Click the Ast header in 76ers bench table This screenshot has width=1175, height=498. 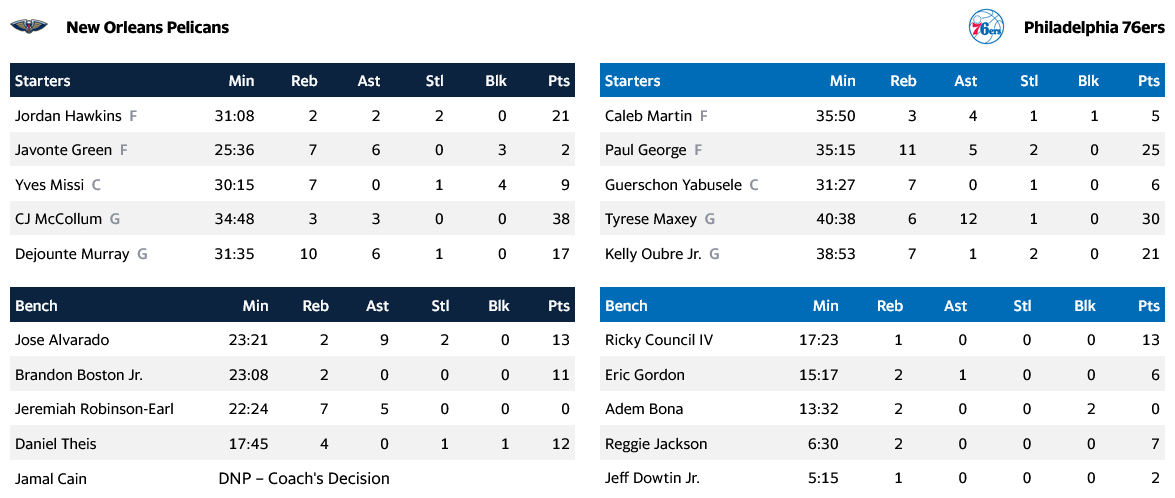(955, 306)
